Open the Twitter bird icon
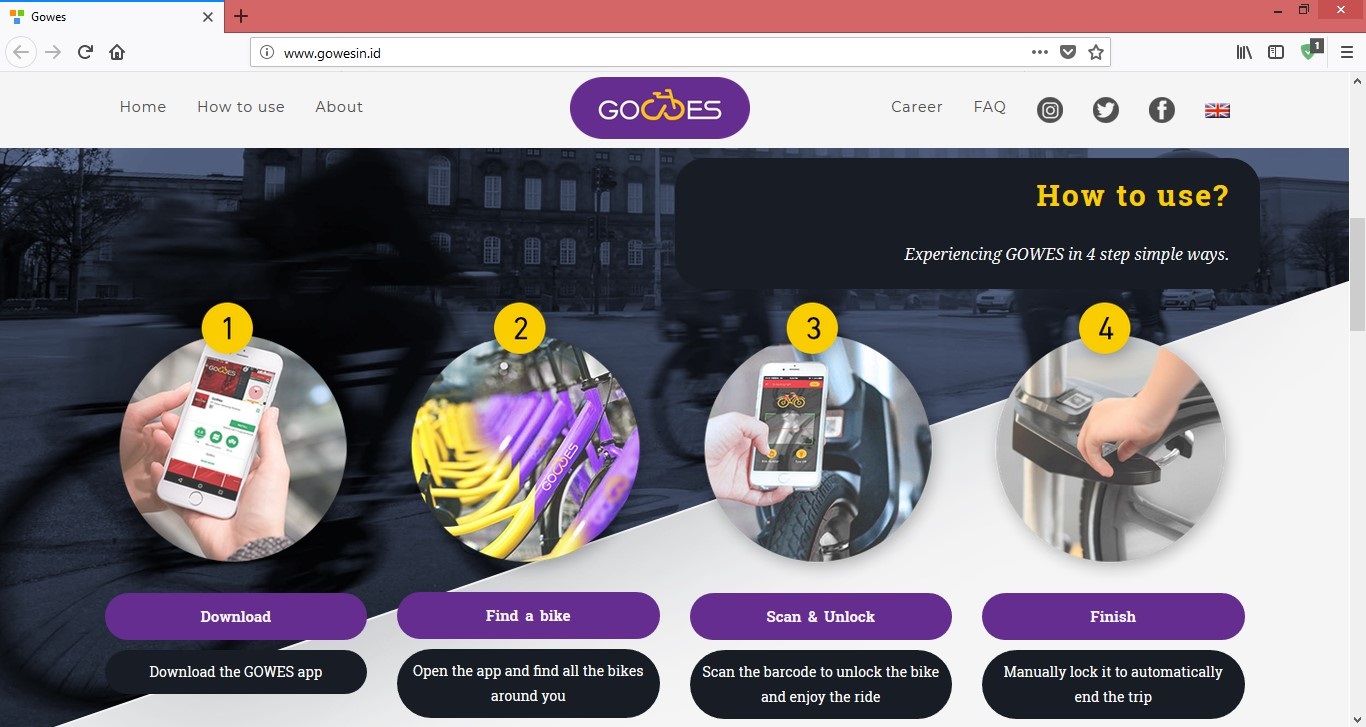The image size is (1366, 727). tap(1106, 110)
